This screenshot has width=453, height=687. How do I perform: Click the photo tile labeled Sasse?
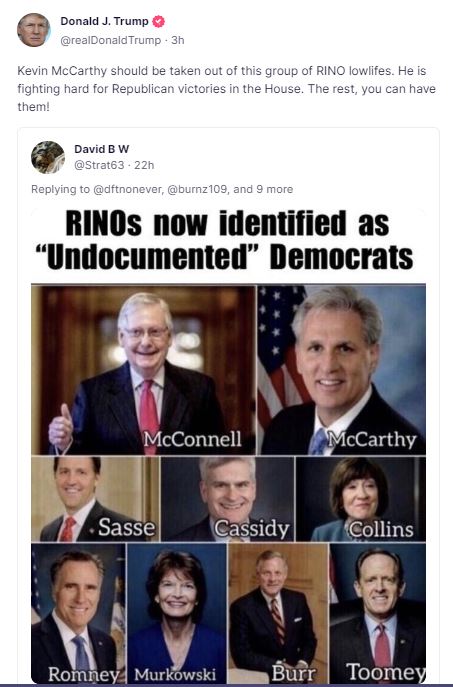click(96, 499)
